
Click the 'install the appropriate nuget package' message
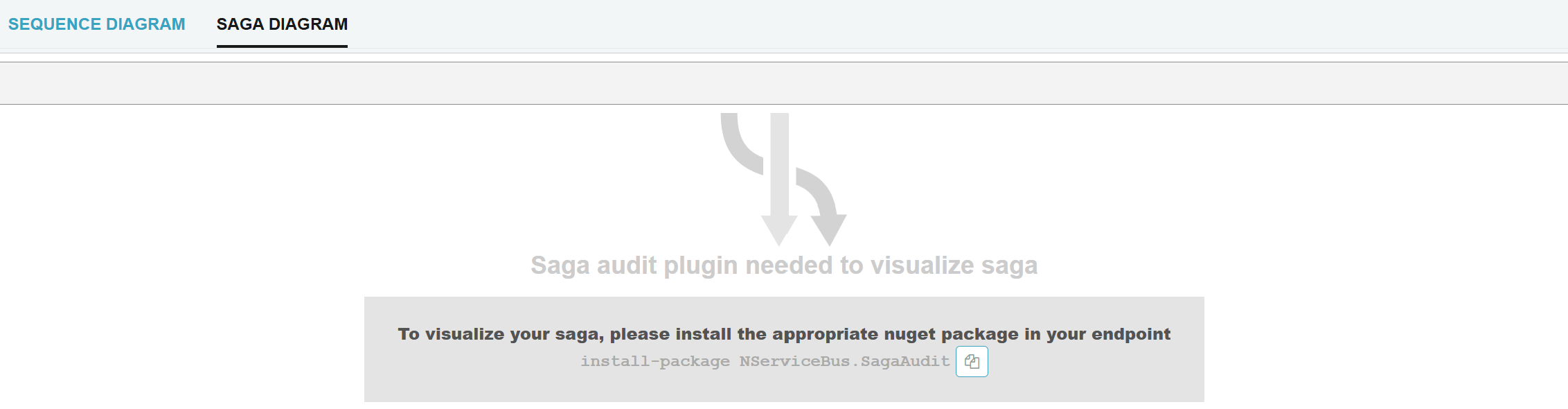784,333
